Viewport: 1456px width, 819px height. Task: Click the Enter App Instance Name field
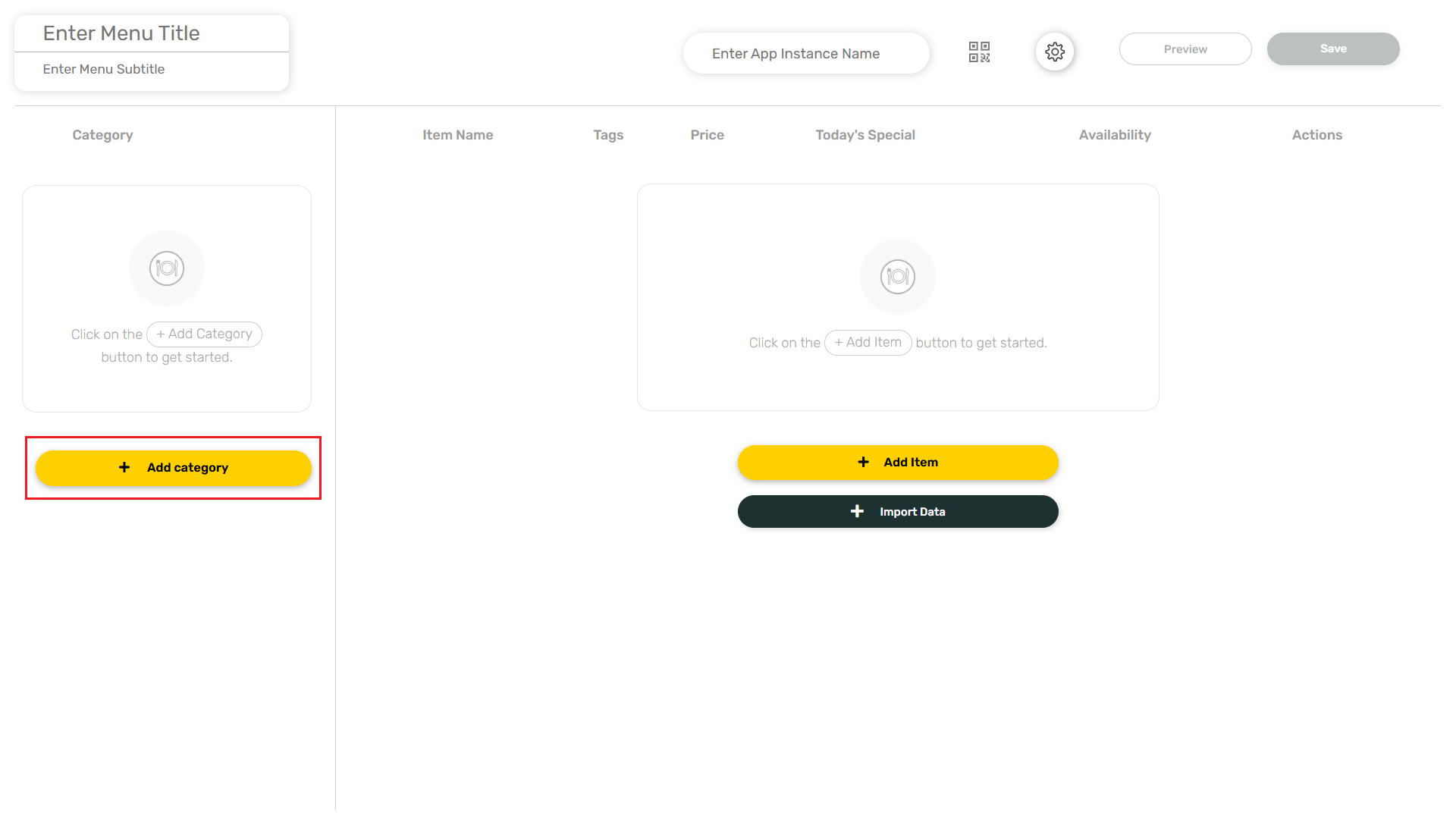pos(805,53)
